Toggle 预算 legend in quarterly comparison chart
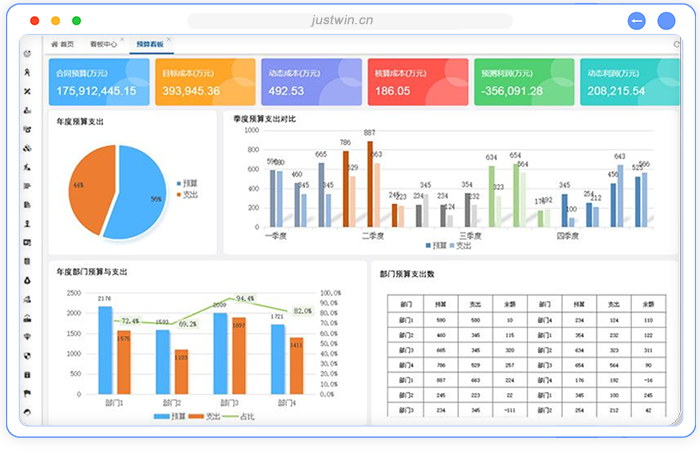The height and width of the screenshot is (454, 700). coord(435,245)
